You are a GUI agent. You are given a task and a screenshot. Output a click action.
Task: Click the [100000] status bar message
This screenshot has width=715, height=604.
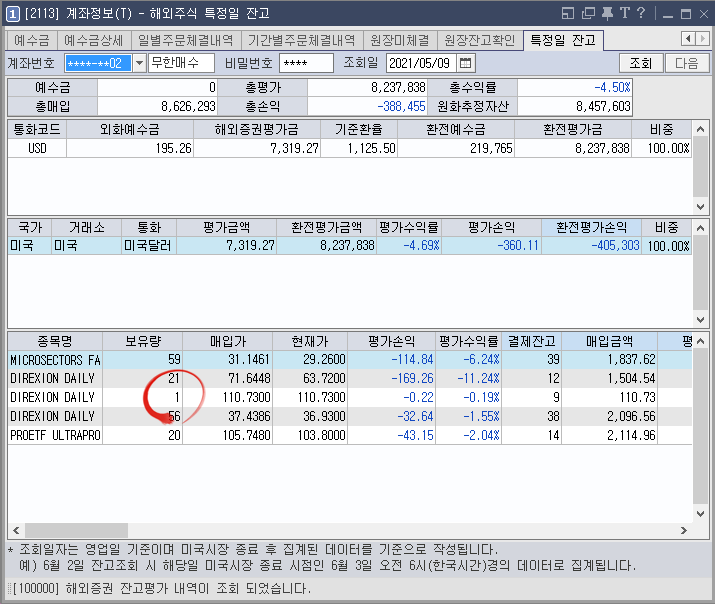point(162,589)
